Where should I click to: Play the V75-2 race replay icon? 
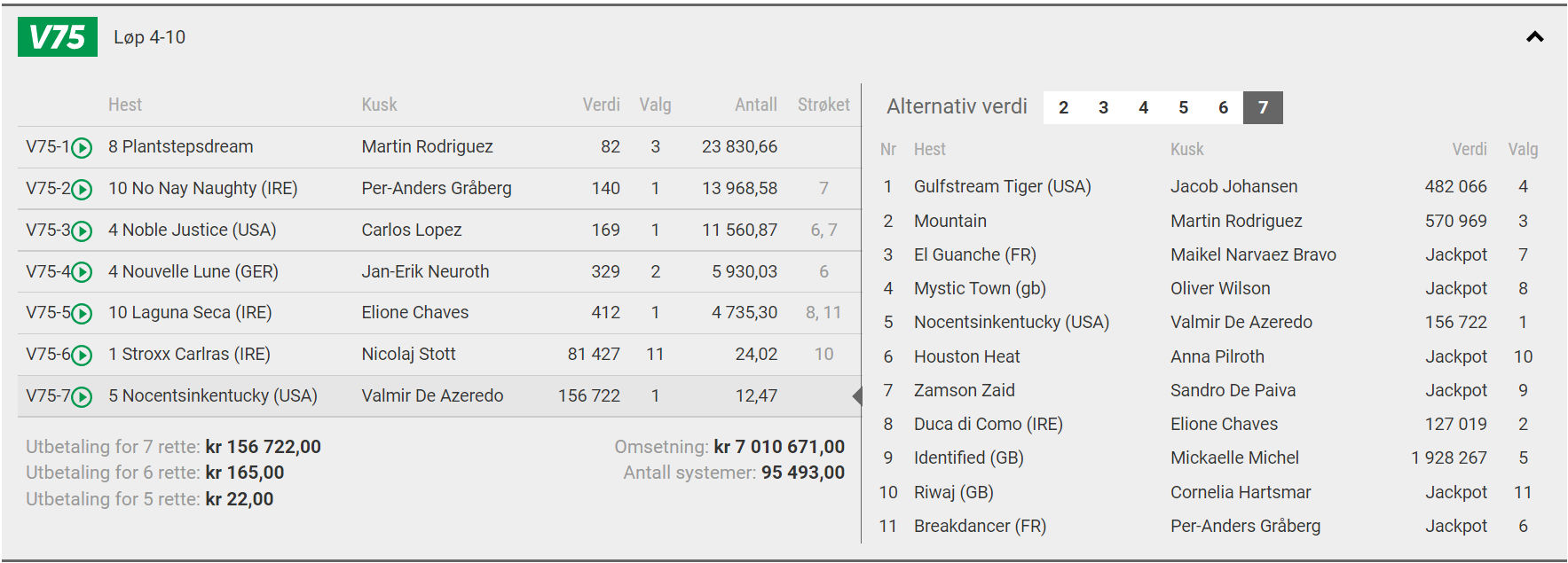tap(82, 190)
